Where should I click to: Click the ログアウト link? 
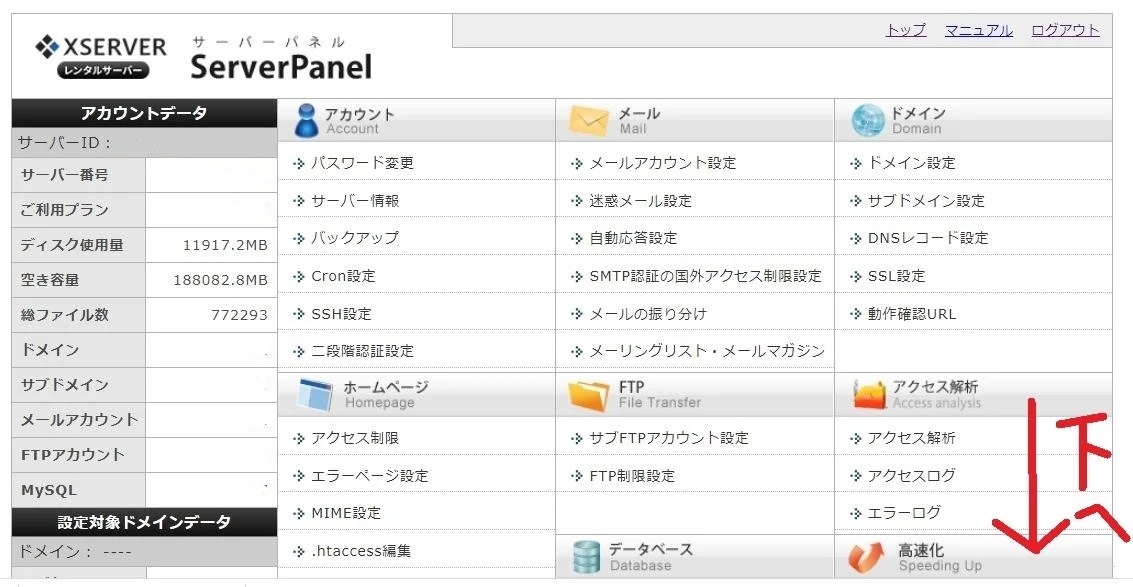tap(1065, 30)
